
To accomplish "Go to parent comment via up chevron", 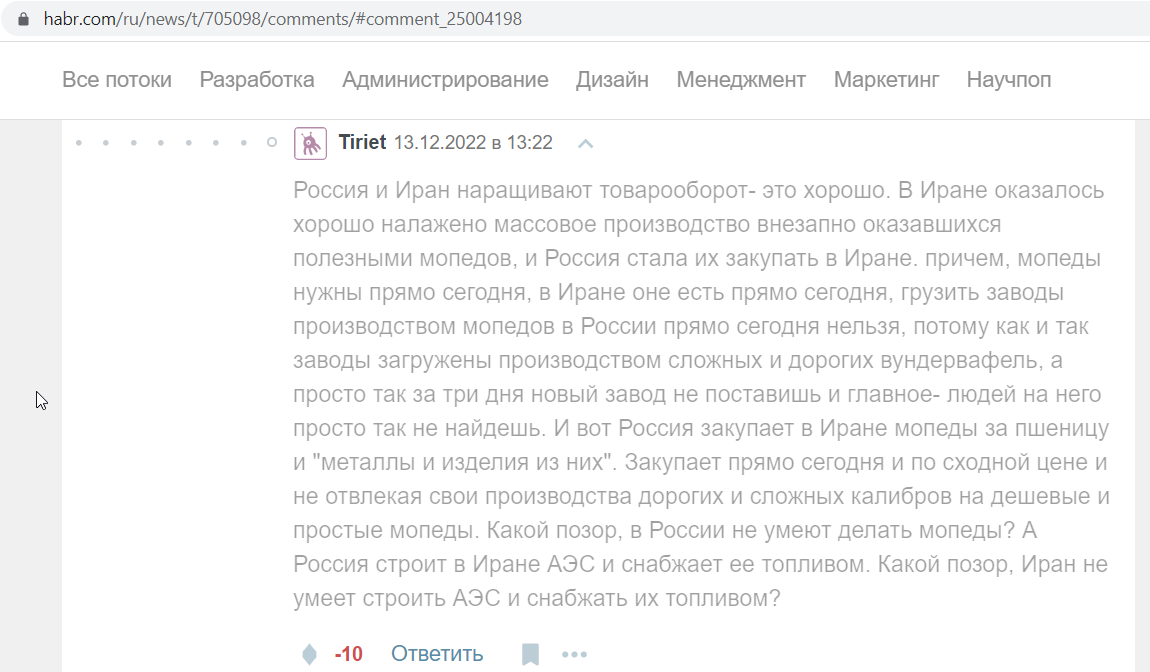I will pos(585,143).
